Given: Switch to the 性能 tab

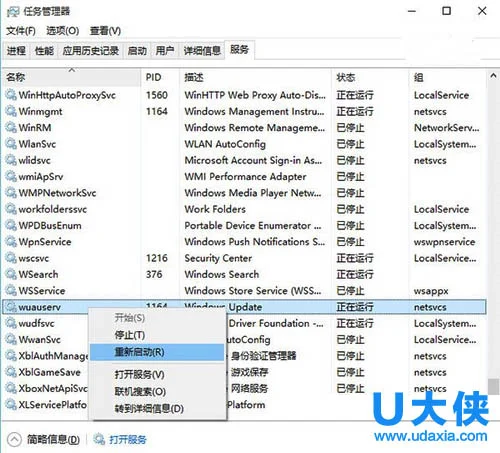Looking at the screenshot, I should click(44, 51).
